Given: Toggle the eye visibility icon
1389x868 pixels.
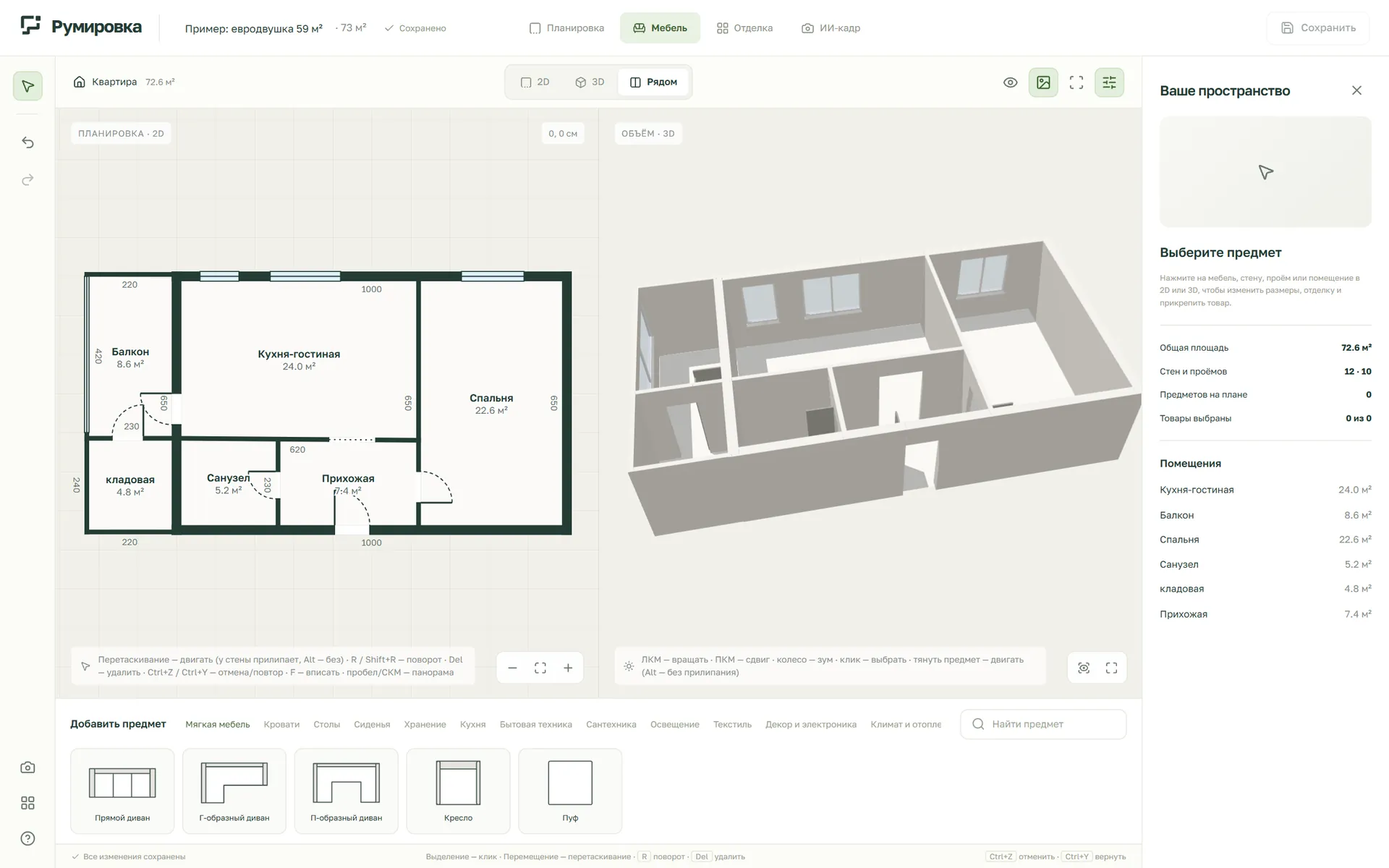Looking at the screenshot, I should point(1011,82).
